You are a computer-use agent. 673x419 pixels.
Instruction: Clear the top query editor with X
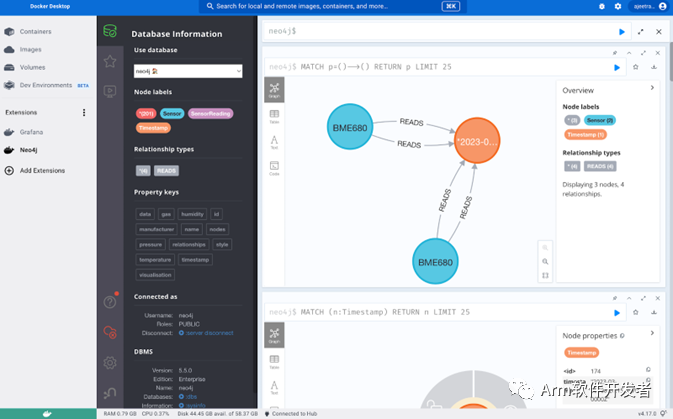[x=659, y=32]
